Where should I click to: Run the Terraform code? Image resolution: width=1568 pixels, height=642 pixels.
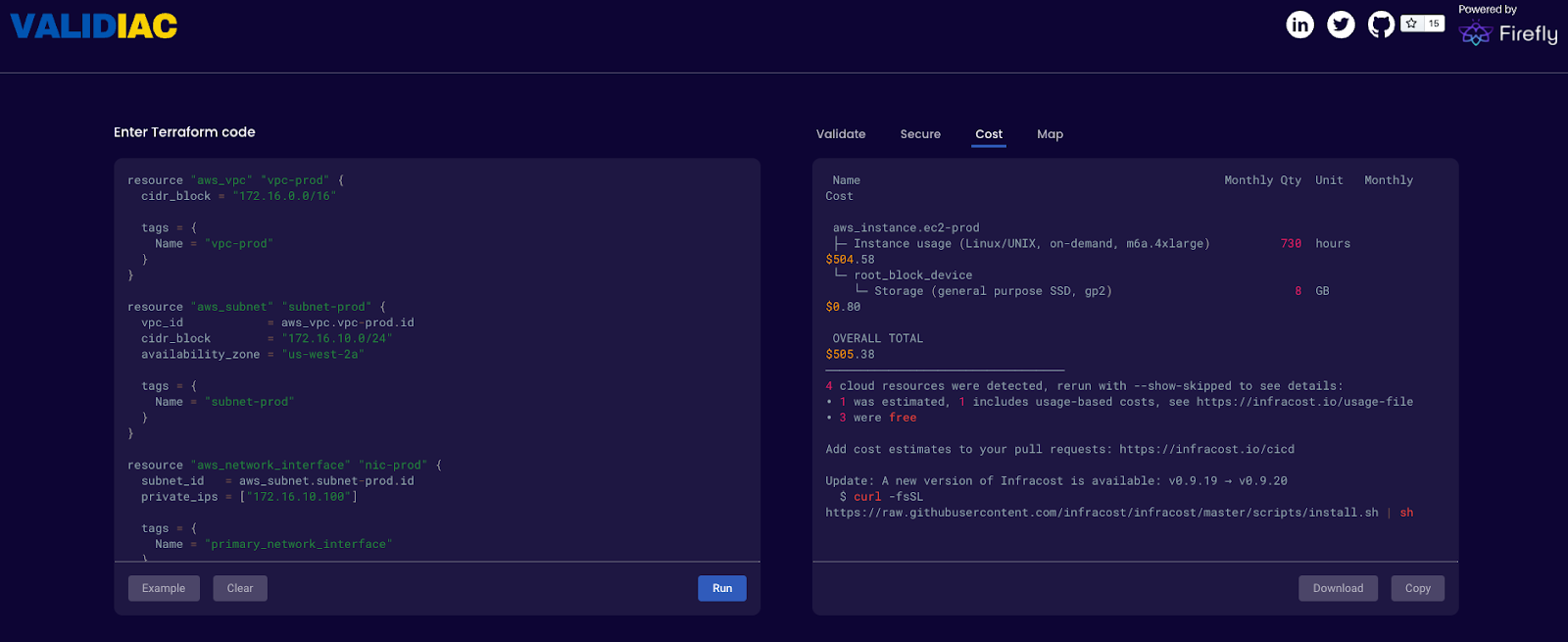722,588
